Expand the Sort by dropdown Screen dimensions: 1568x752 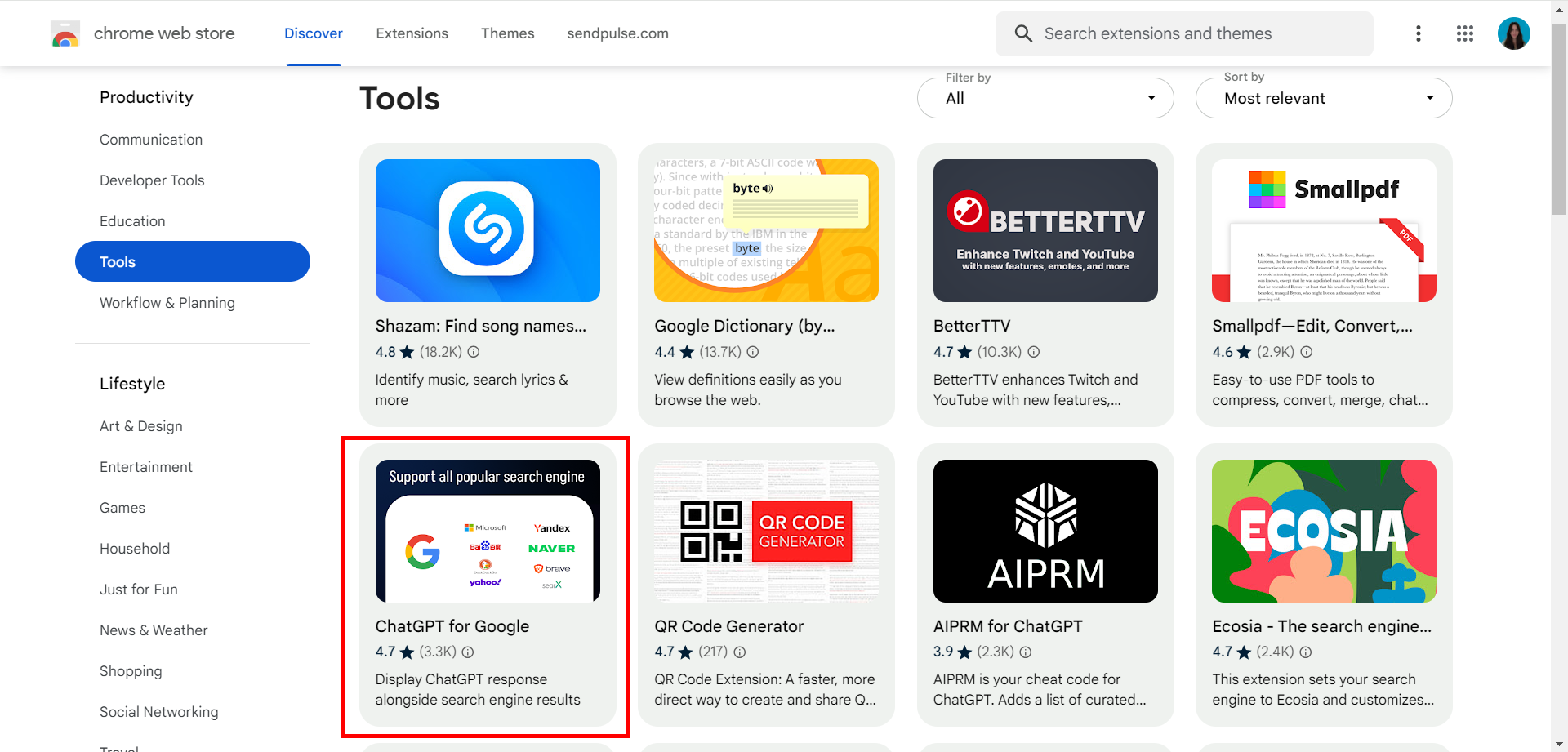coord(1324,98)
